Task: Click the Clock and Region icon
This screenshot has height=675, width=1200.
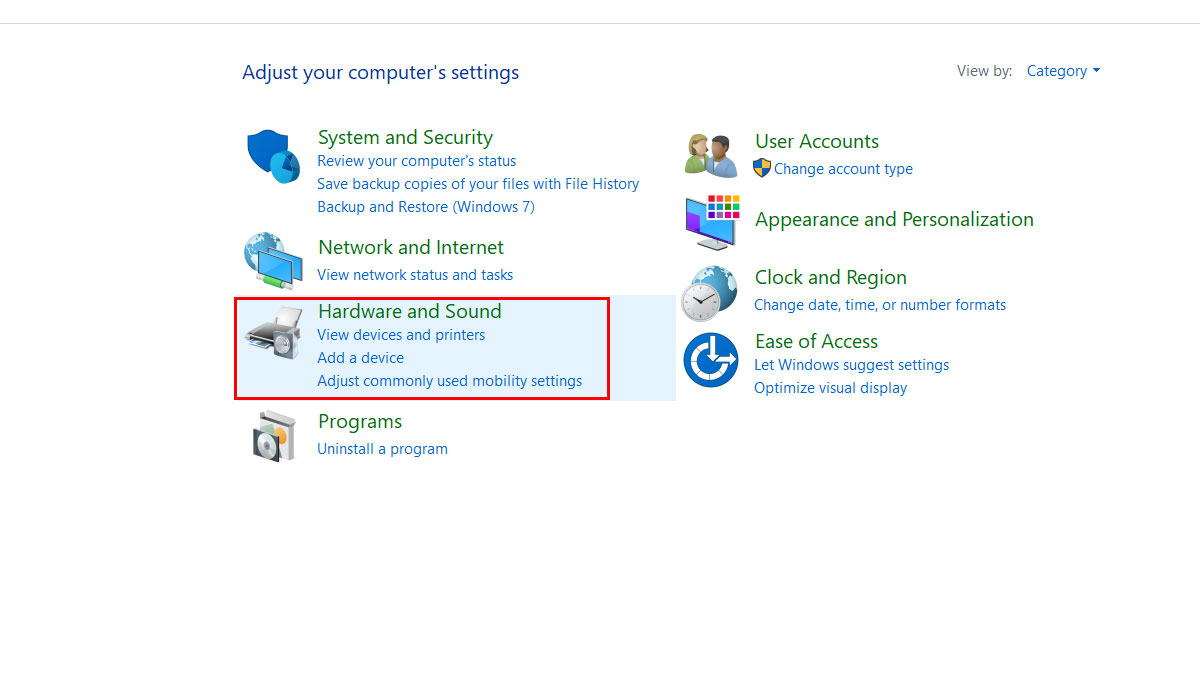Action: point(709,292)
